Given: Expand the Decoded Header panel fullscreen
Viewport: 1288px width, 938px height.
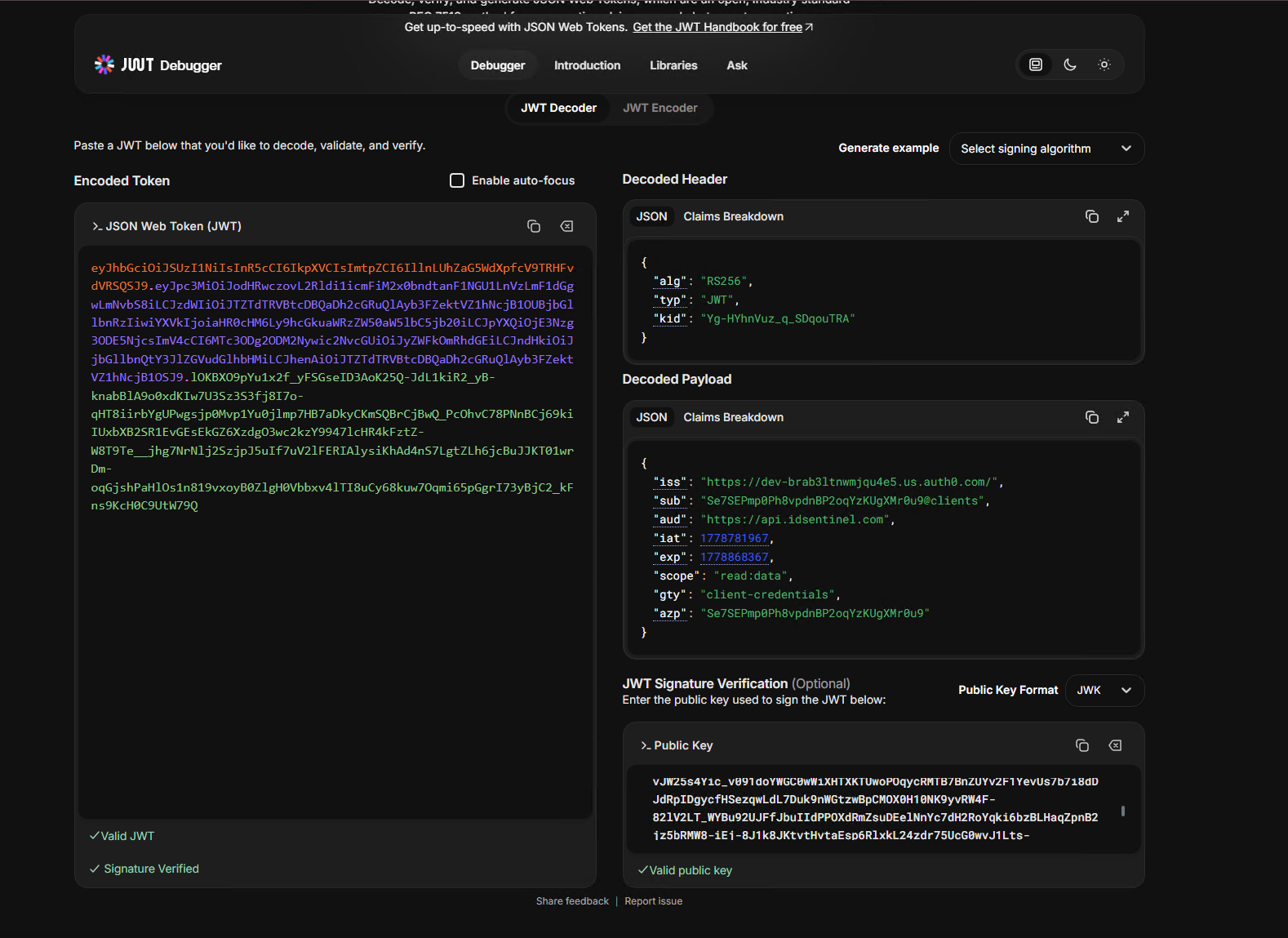Looking at the screenshot, I should tap(1123, 216).
